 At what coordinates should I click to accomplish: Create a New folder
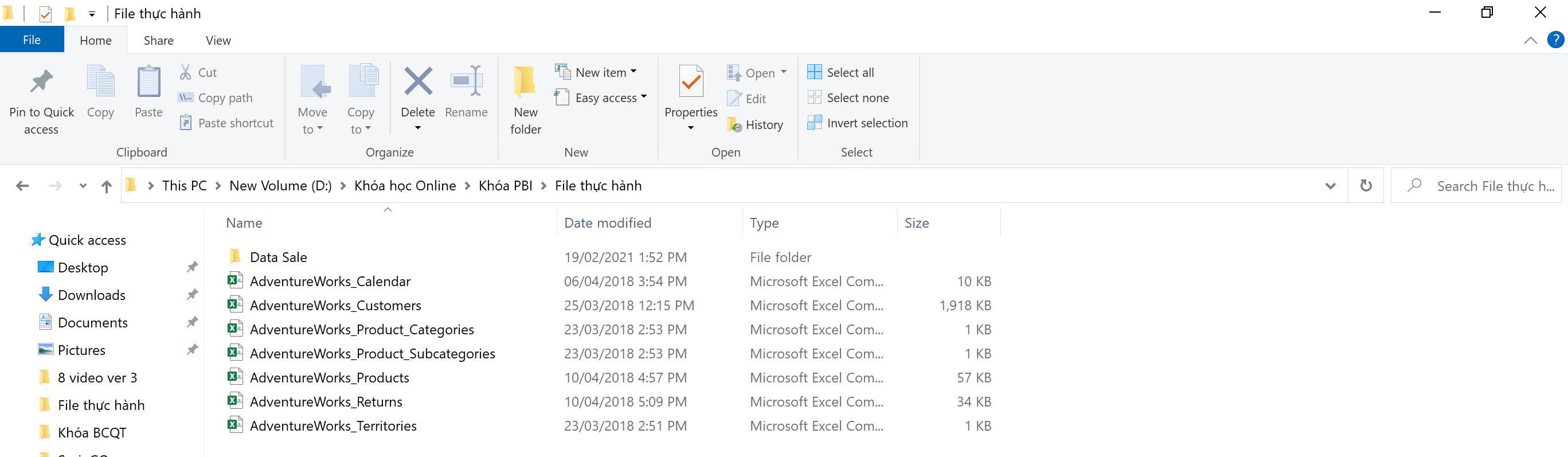tap(525, 100)
